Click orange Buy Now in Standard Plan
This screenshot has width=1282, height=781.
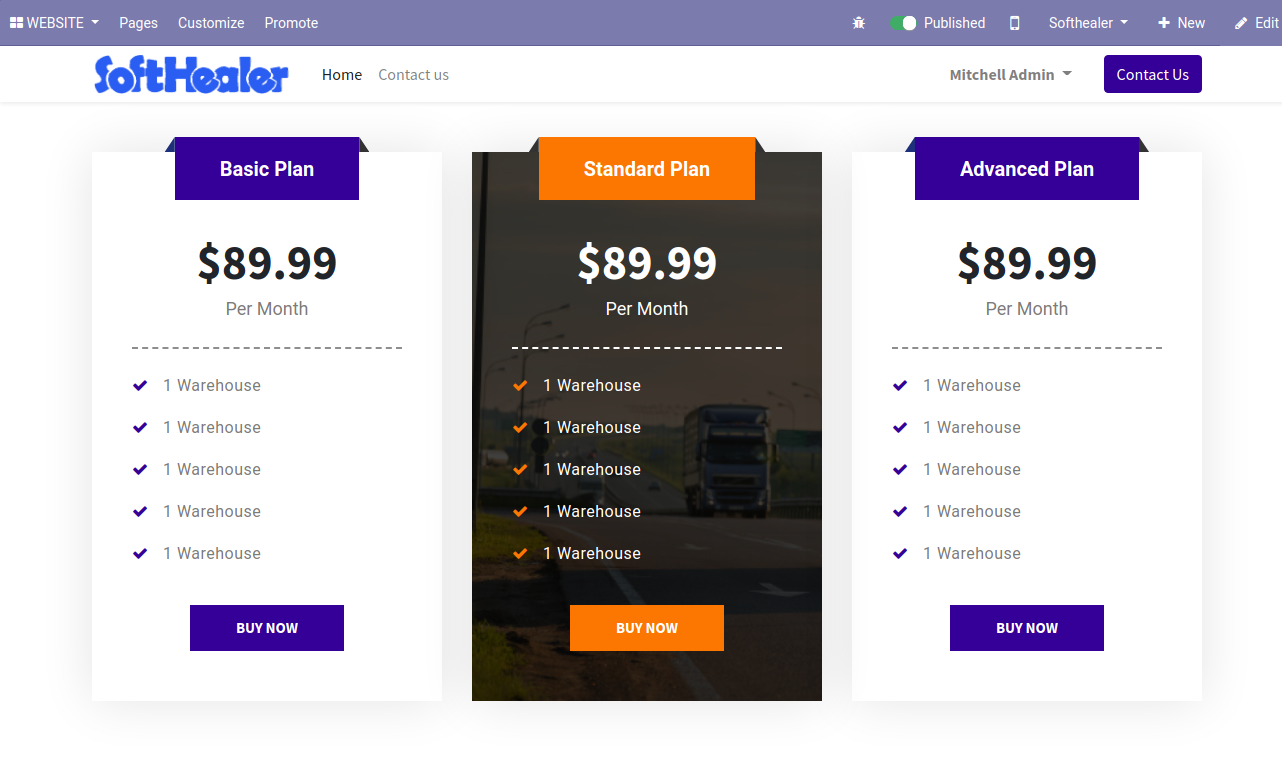(647, 628)
